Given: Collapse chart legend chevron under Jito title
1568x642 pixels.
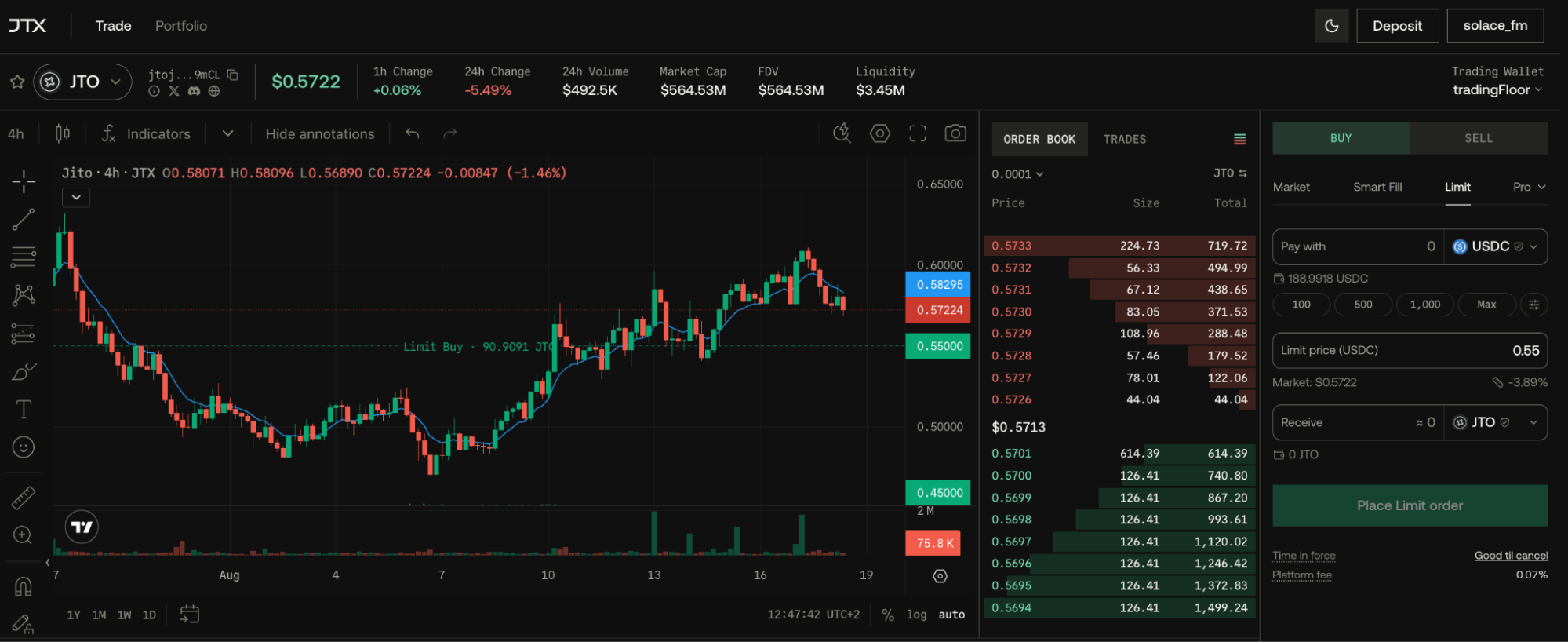Looking at the screenshot, I should pos(76,198).
